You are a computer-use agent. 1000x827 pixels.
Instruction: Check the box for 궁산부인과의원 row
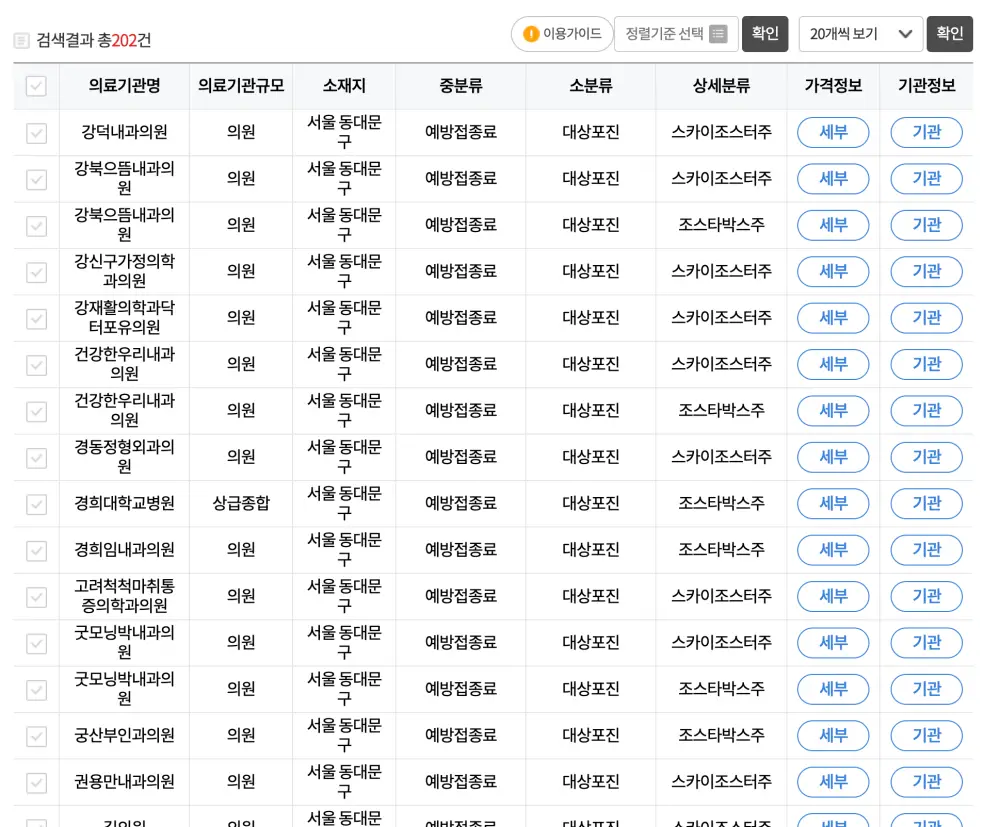click(x=36, y=736)
